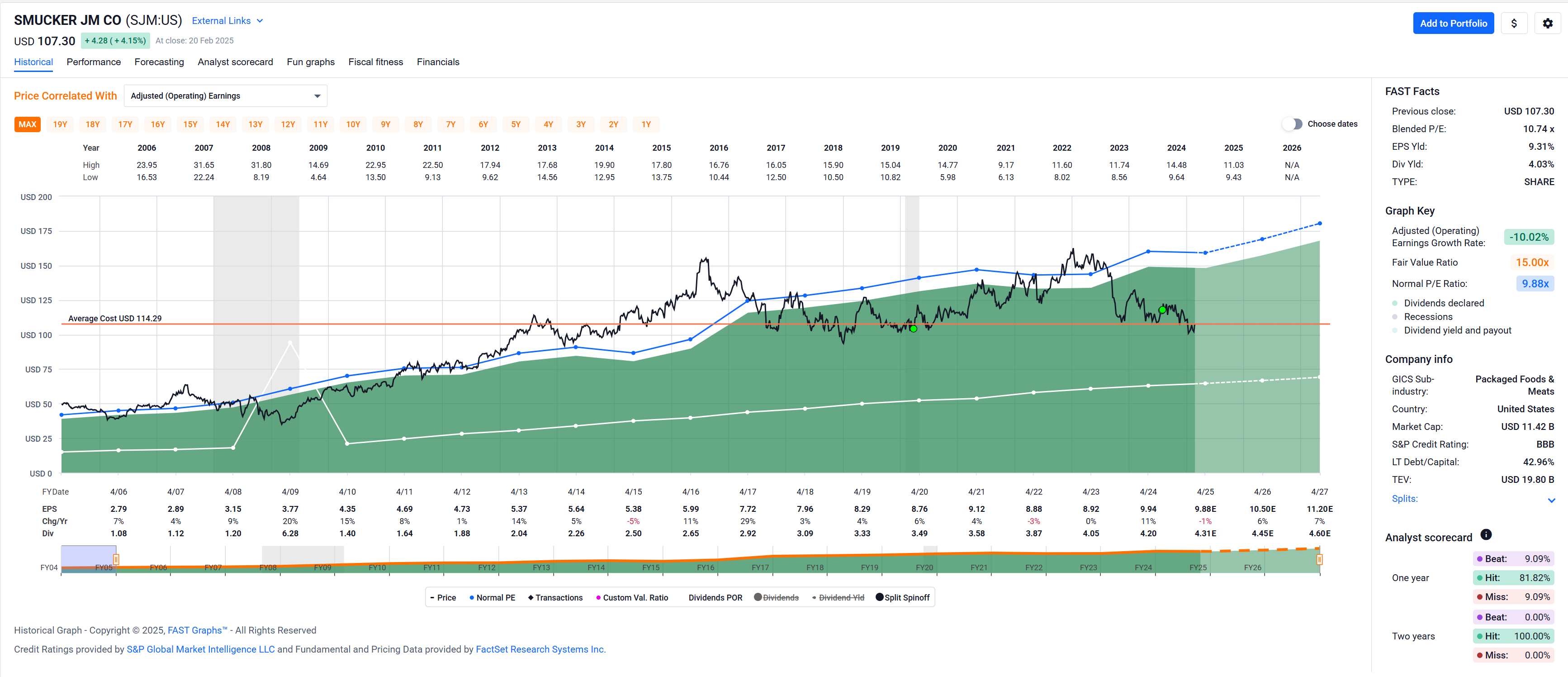Image resolution: width=1568 pixels, height=677 pixels.
Task: Click the 4/09 Div value 6.28
Action: (x=290, y=534)
